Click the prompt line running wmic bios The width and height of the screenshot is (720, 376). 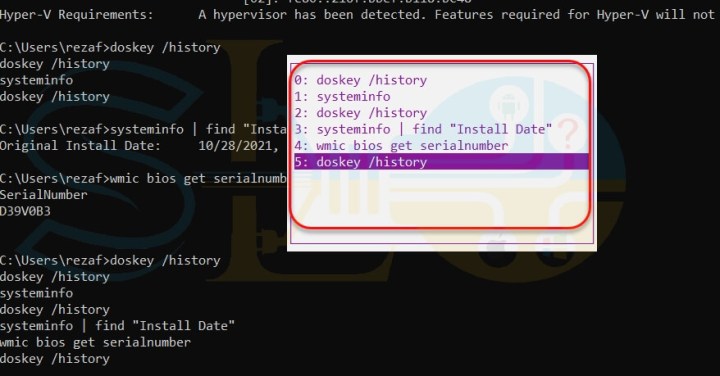coord(143,178)
